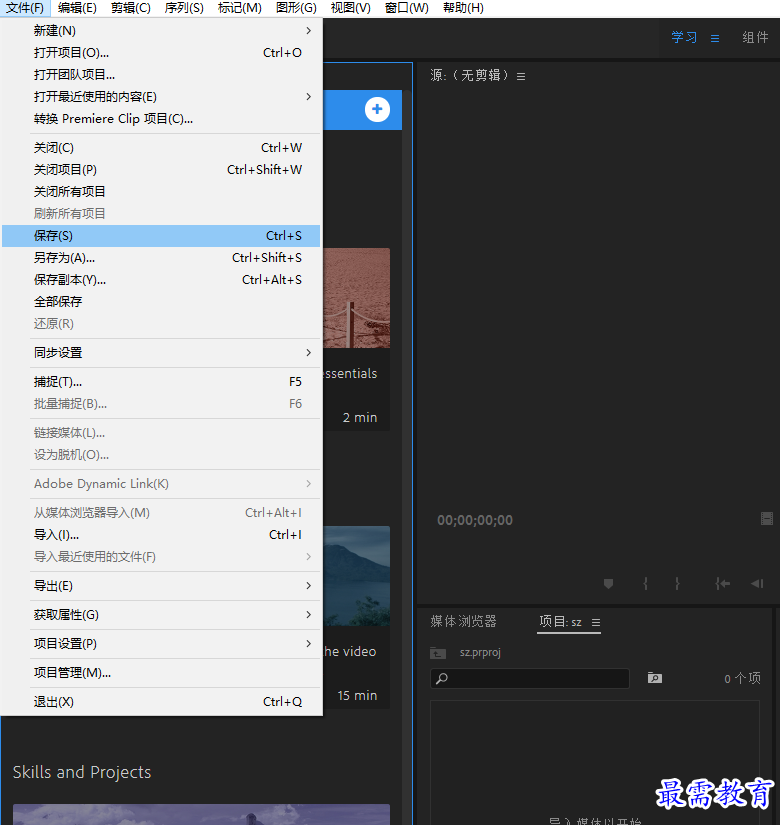This screenshot has width=780, height=825.
Task: Open 项目管理(M)... entry
Action: (x=161, y=673)
